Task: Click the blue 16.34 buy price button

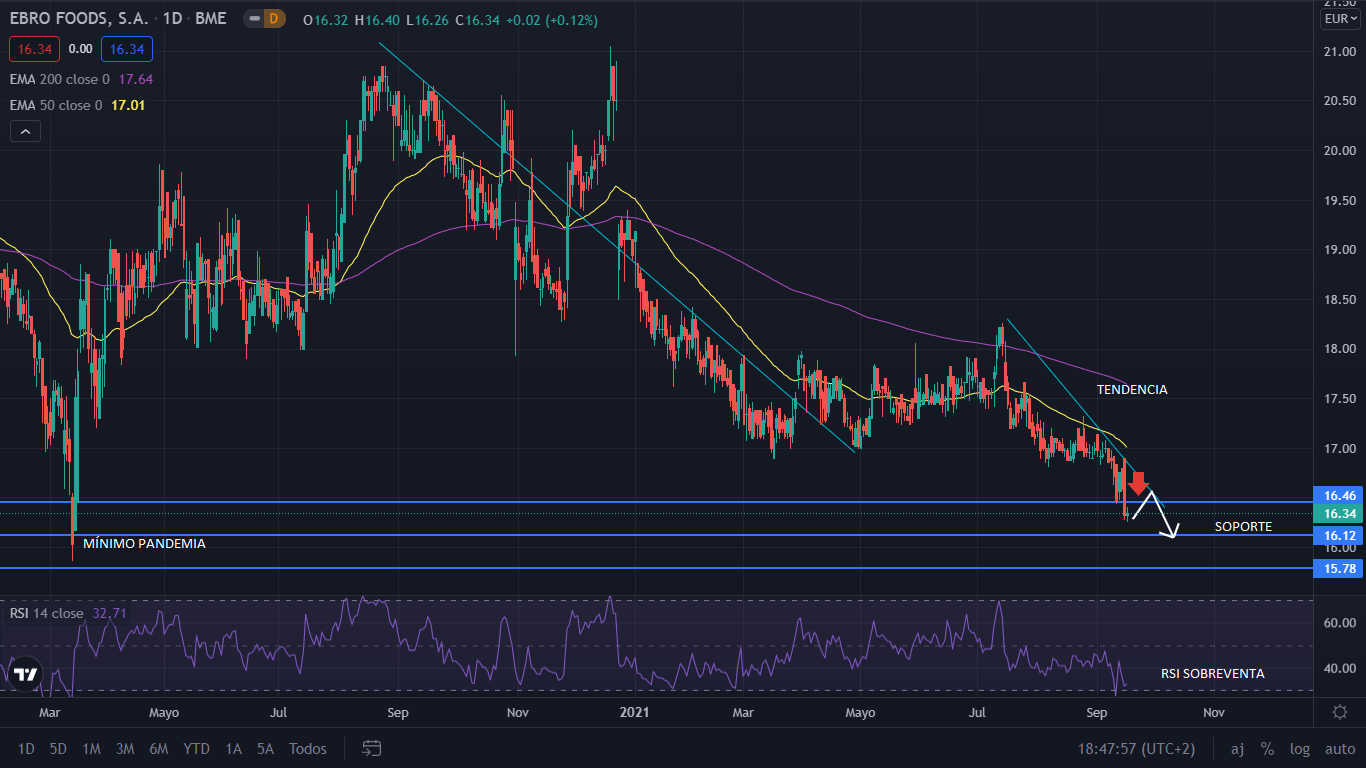Action: (126, 48)
